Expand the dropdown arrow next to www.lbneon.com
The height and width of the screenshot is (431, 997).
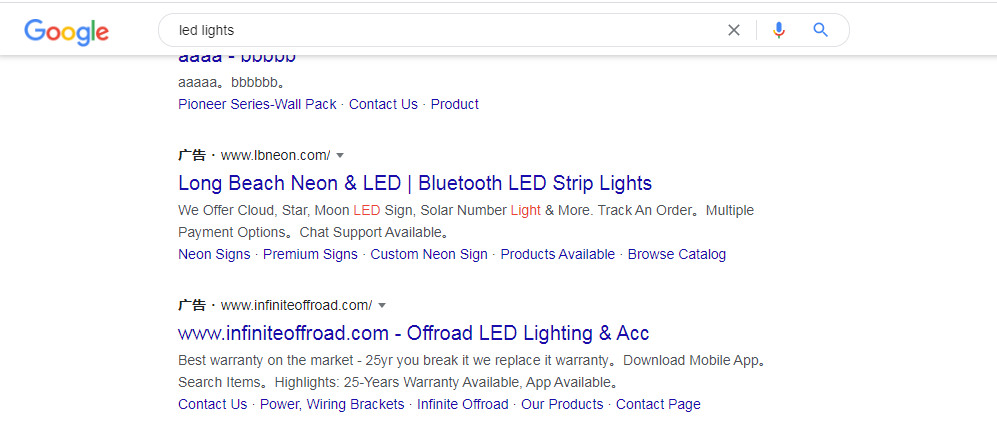[340, 156]
